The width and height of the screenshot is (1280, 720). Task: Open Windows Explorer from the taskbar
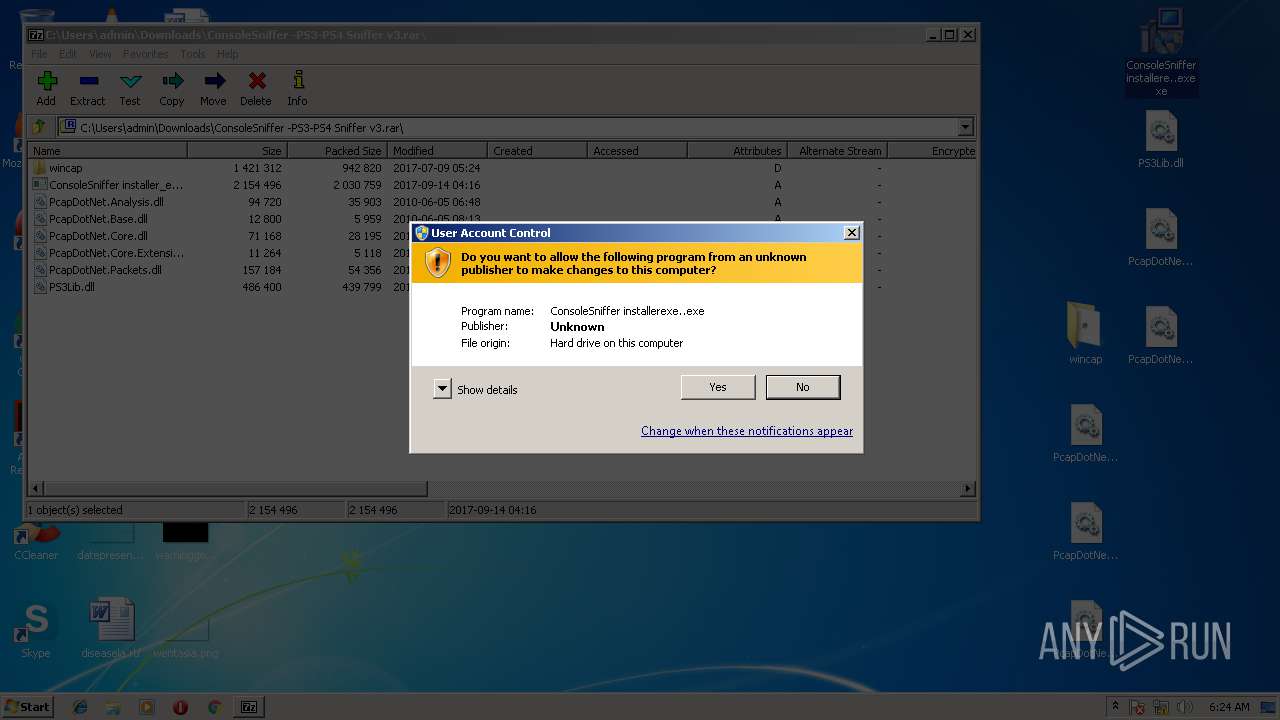[113, 707]
